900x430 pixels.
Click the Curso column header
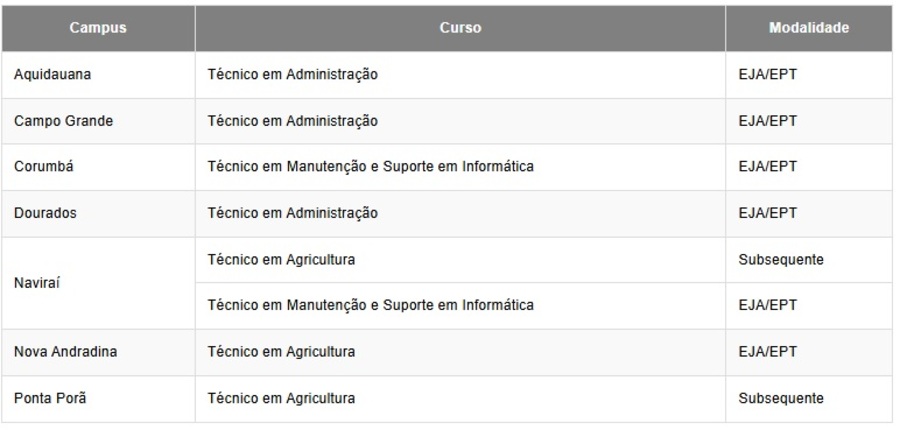[460, 28]
